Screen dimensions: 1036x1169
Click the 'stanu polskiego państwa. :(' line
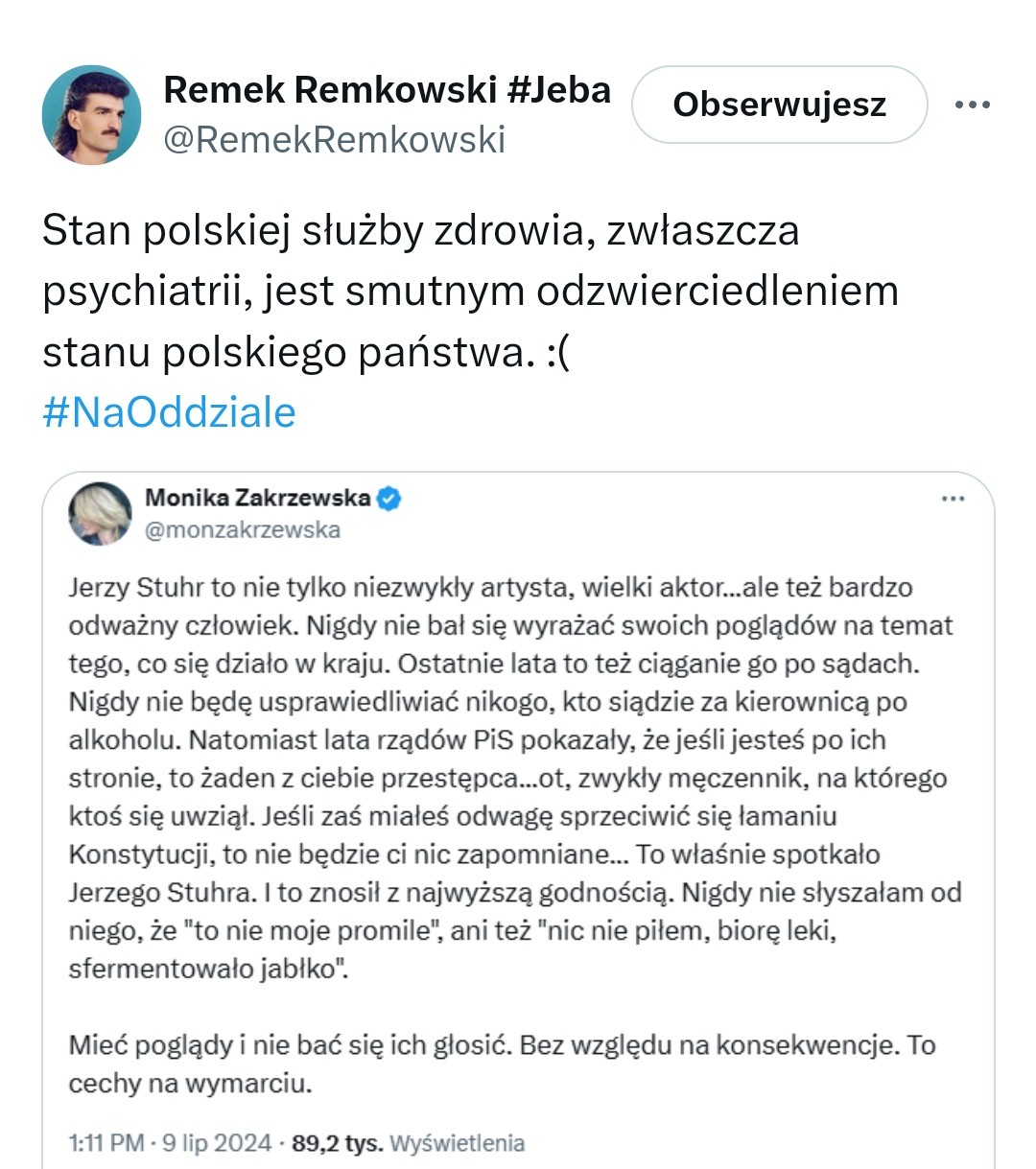[306, 352]
